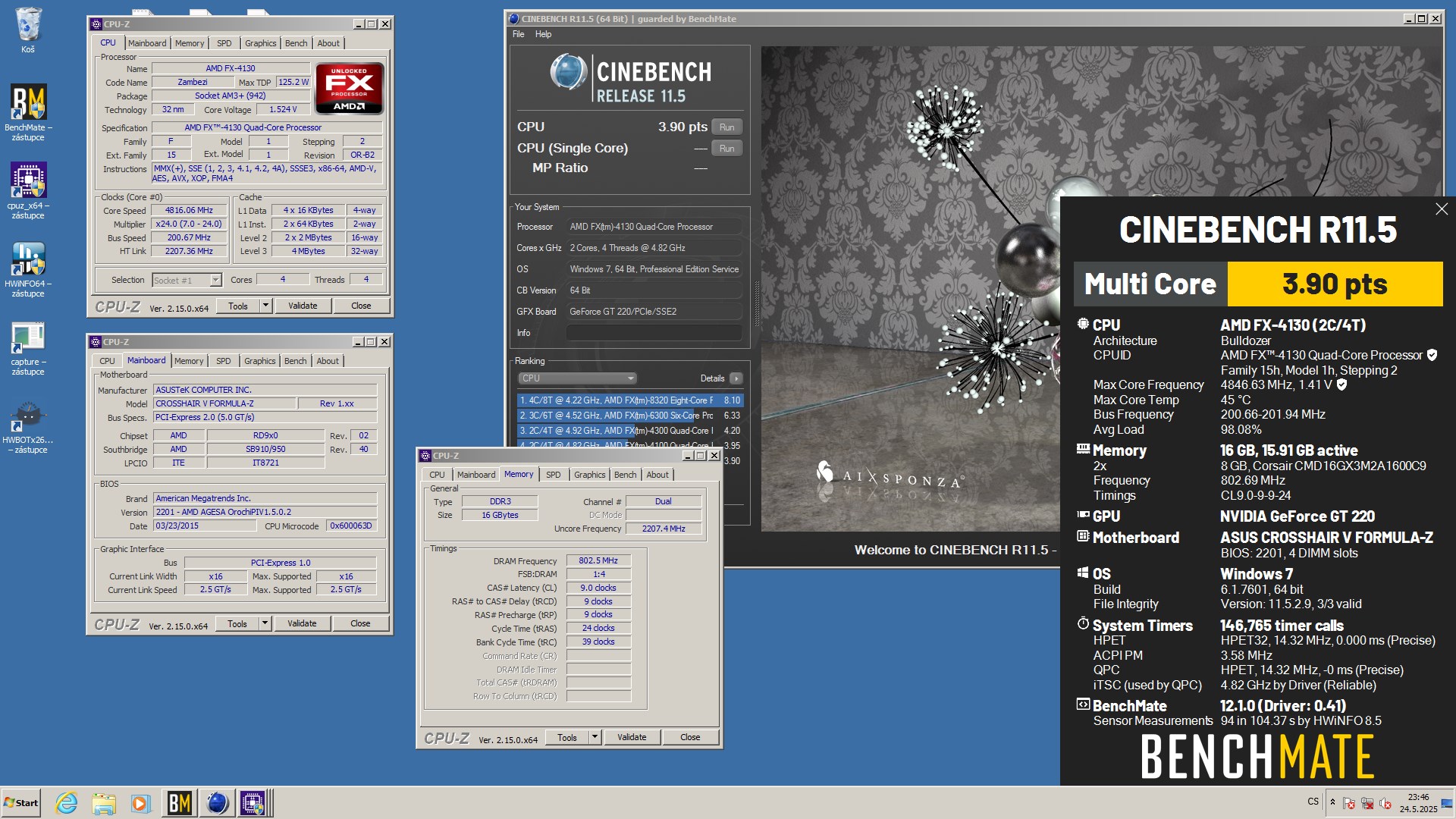Viewport: 1456px width, 819px height.
Task: Close the BenchMate result overlay with X
Action: coord(1442,209)
